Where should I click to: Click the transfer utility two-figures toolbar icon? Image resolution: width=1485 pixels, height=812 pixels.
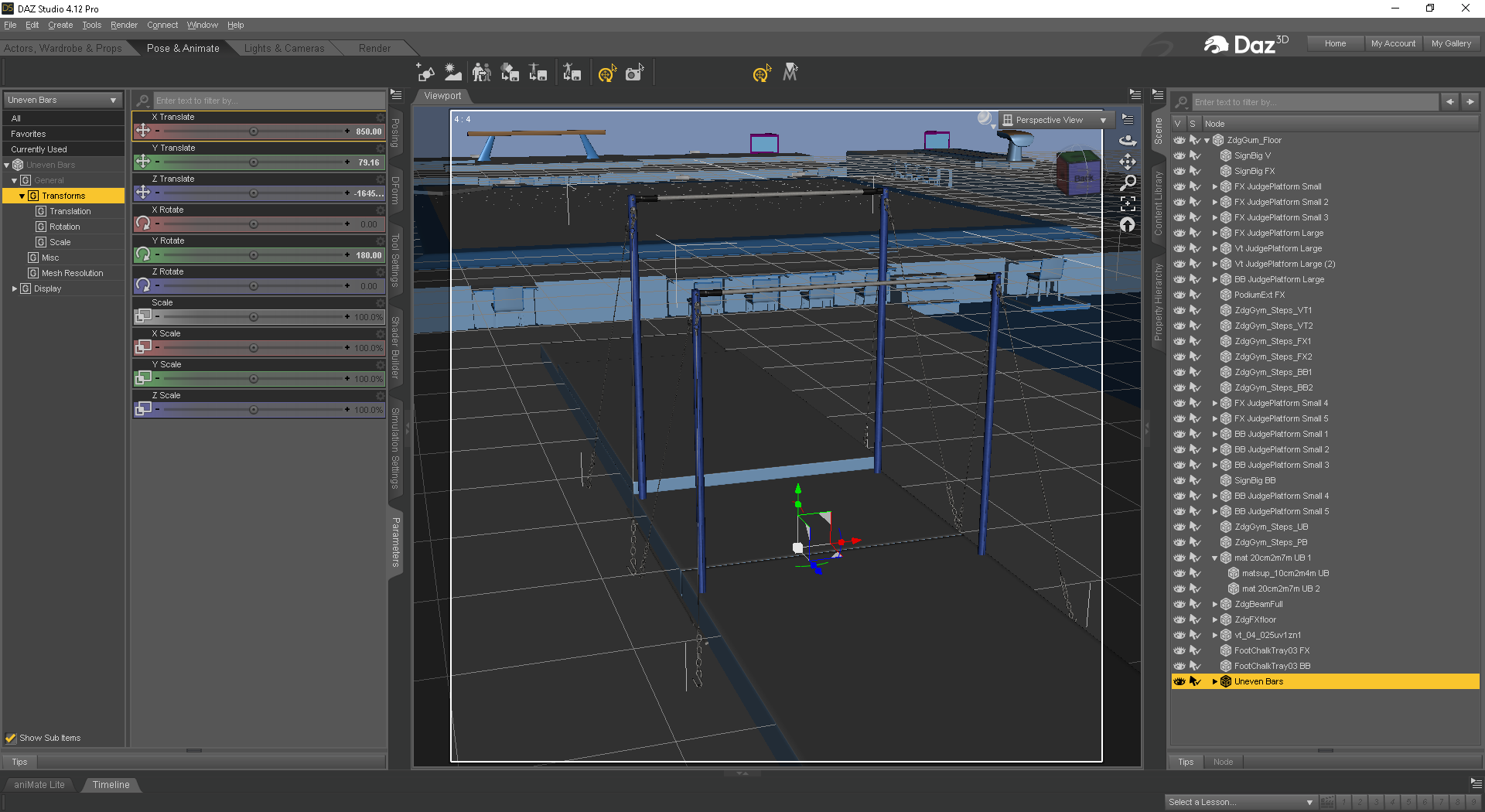(x=481, y=73)
